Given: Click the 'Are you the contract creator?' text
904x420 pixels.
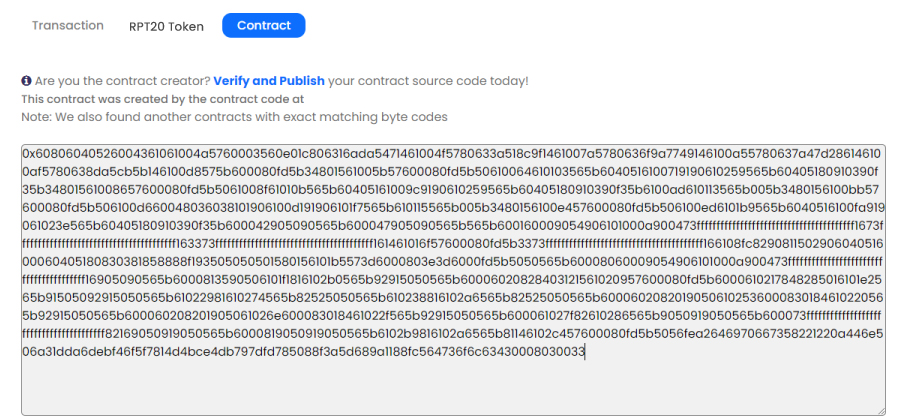Looking at the screenshot, I should (x=123, y=81).
